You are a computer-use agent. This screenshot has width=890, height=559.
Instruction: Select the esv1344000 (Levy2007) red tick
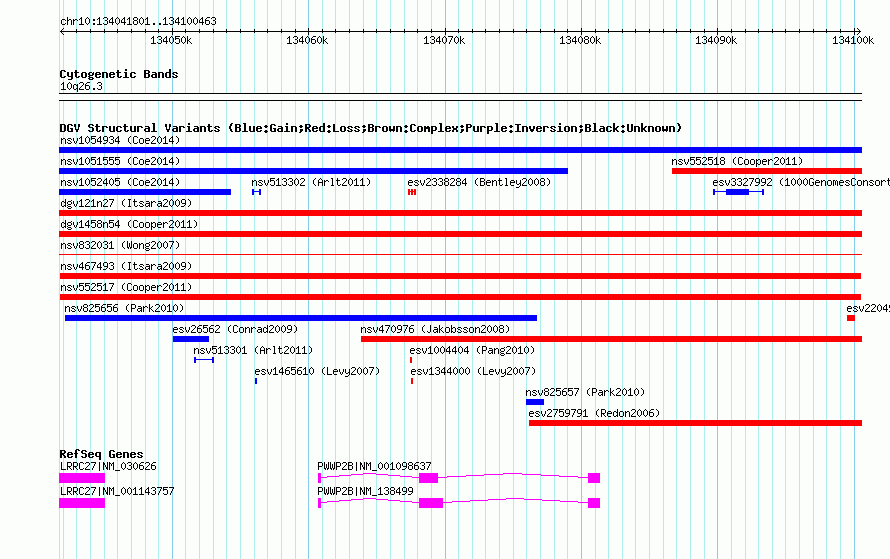[412, 381]
